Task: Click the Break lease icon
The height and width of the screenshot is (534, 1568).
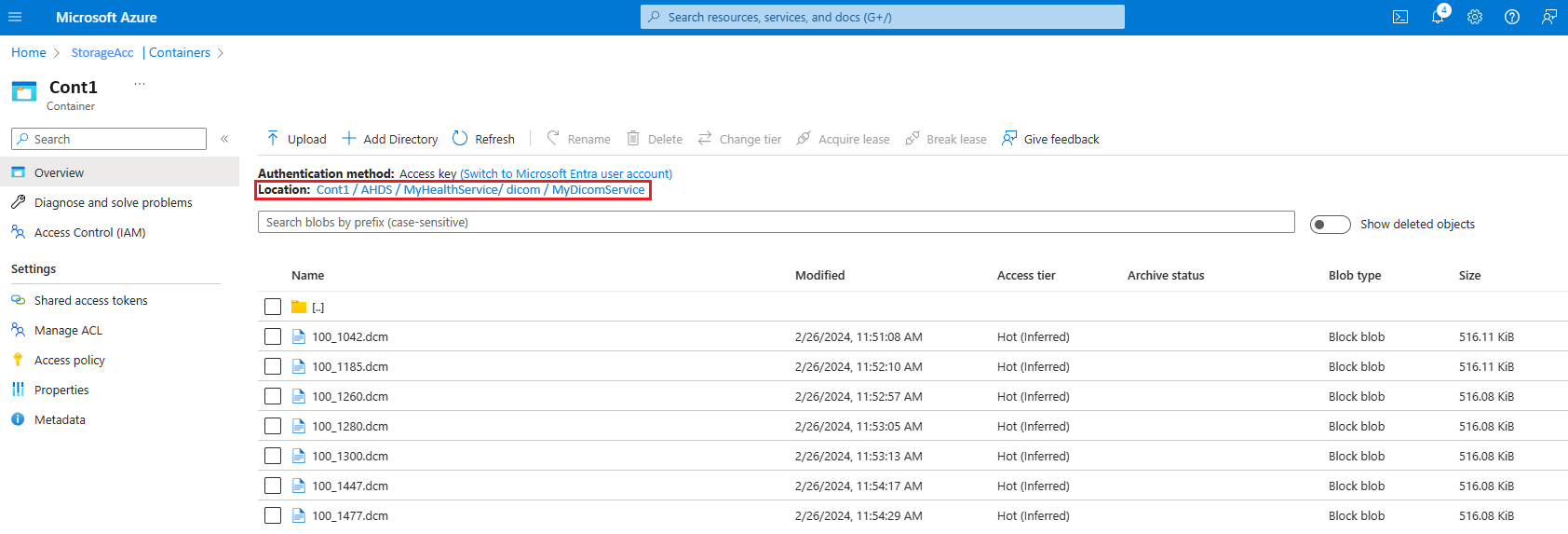Action: point(912,139)
